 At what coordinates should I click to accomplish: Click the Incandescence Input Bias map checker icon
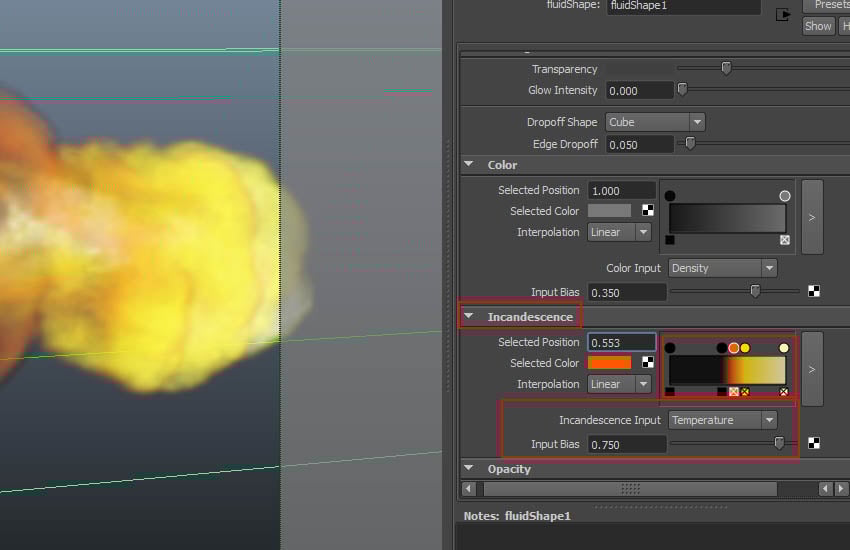tap(814, 443)
